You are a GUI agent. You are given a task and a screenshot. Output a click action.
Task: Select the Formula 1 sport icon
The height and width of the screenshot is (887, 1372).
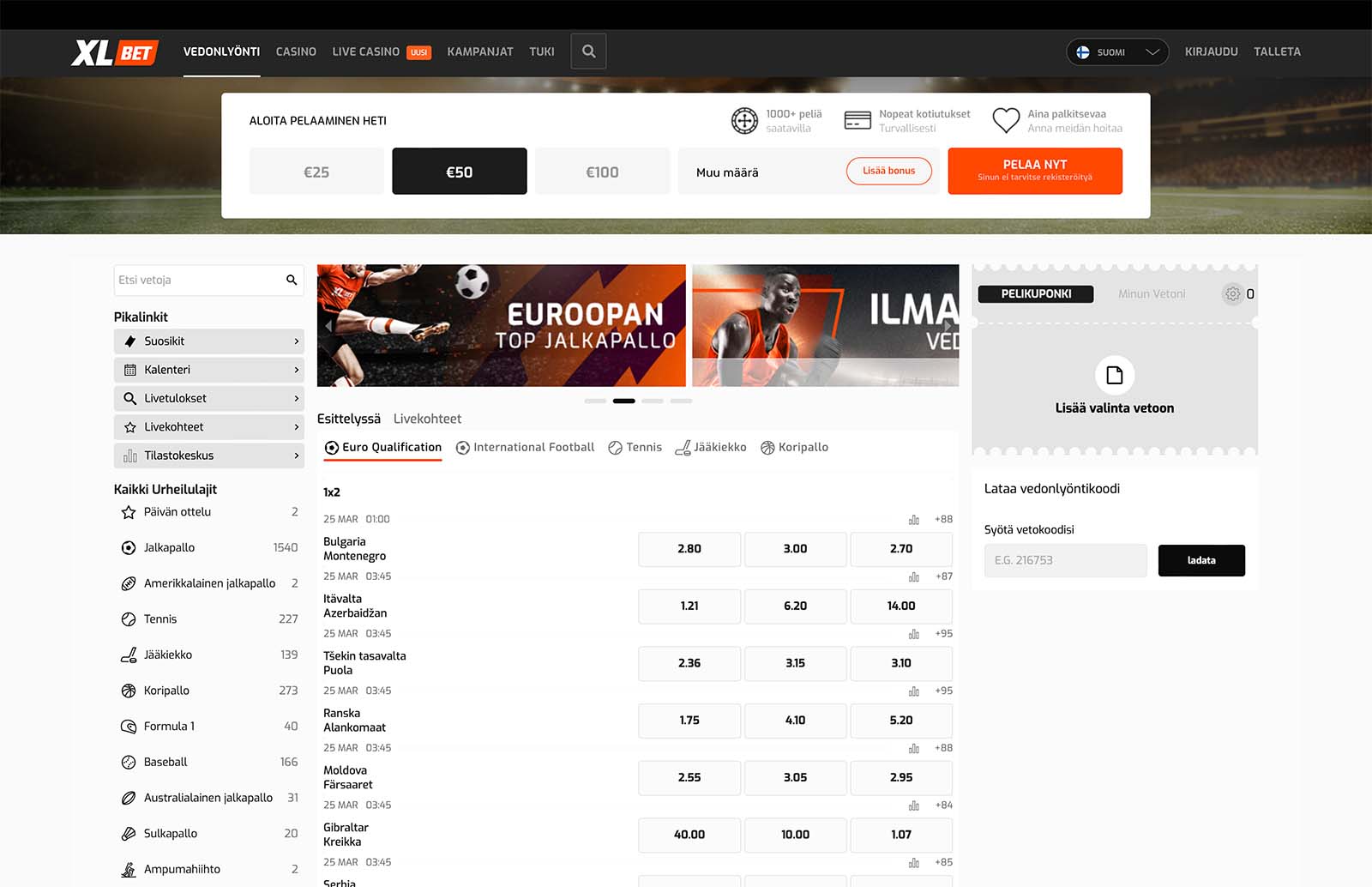pyautogui.click(x=129, y=727)
